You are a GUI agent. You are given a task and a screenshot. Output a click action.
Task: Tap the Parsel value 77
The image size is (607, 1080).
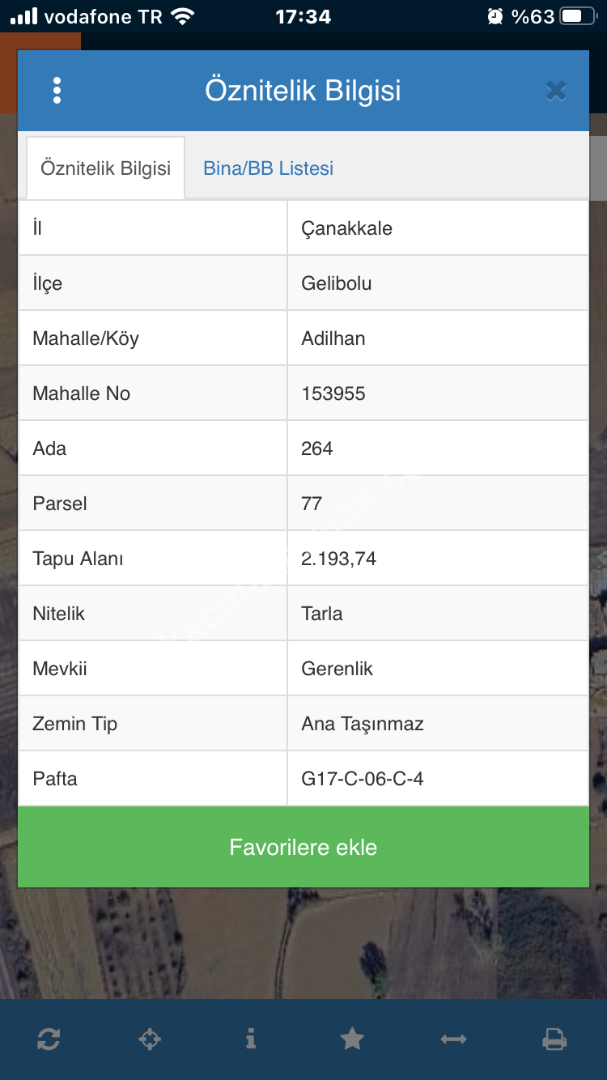pos(311,503)
